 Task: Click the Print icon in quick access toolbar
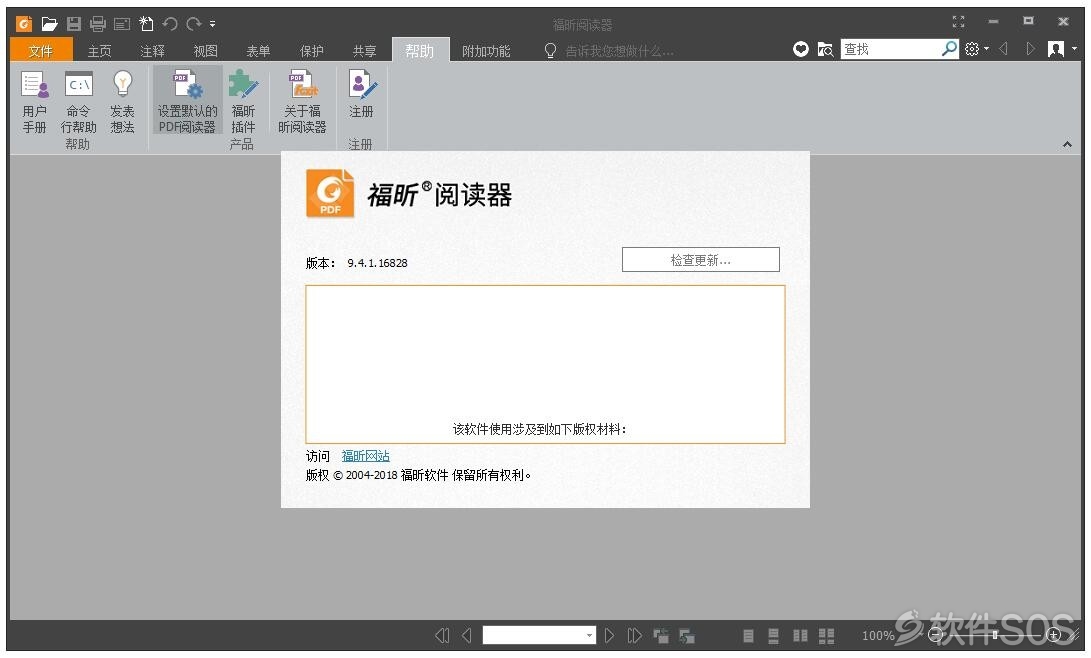click(x=97, y=24)
